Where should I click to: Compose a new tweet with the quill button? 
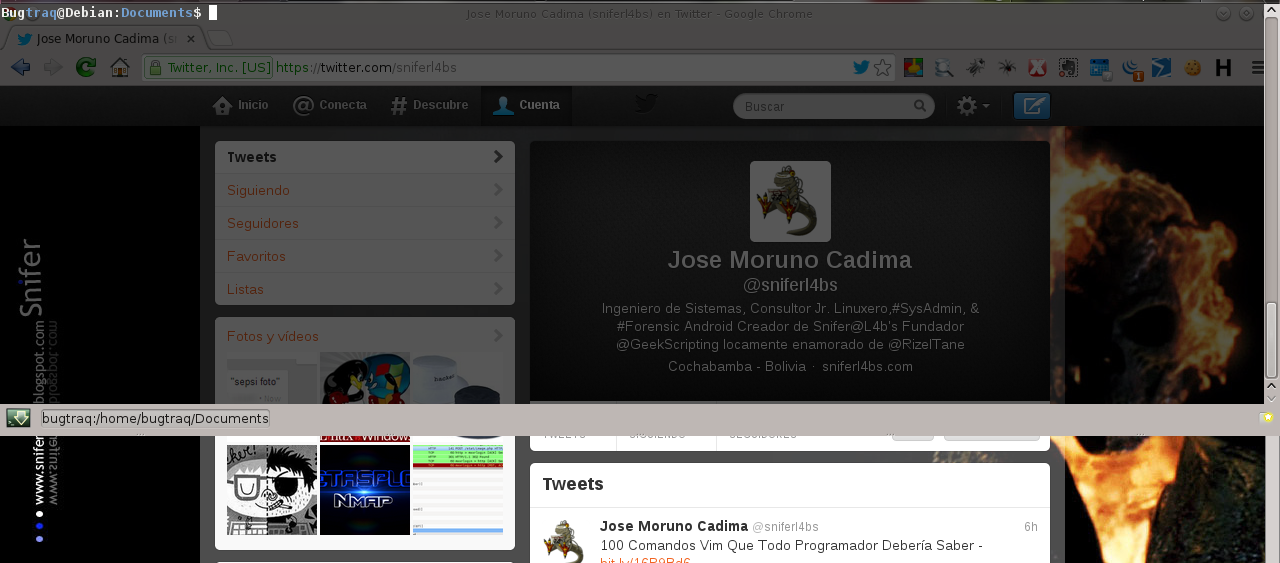click(1032, 106)
